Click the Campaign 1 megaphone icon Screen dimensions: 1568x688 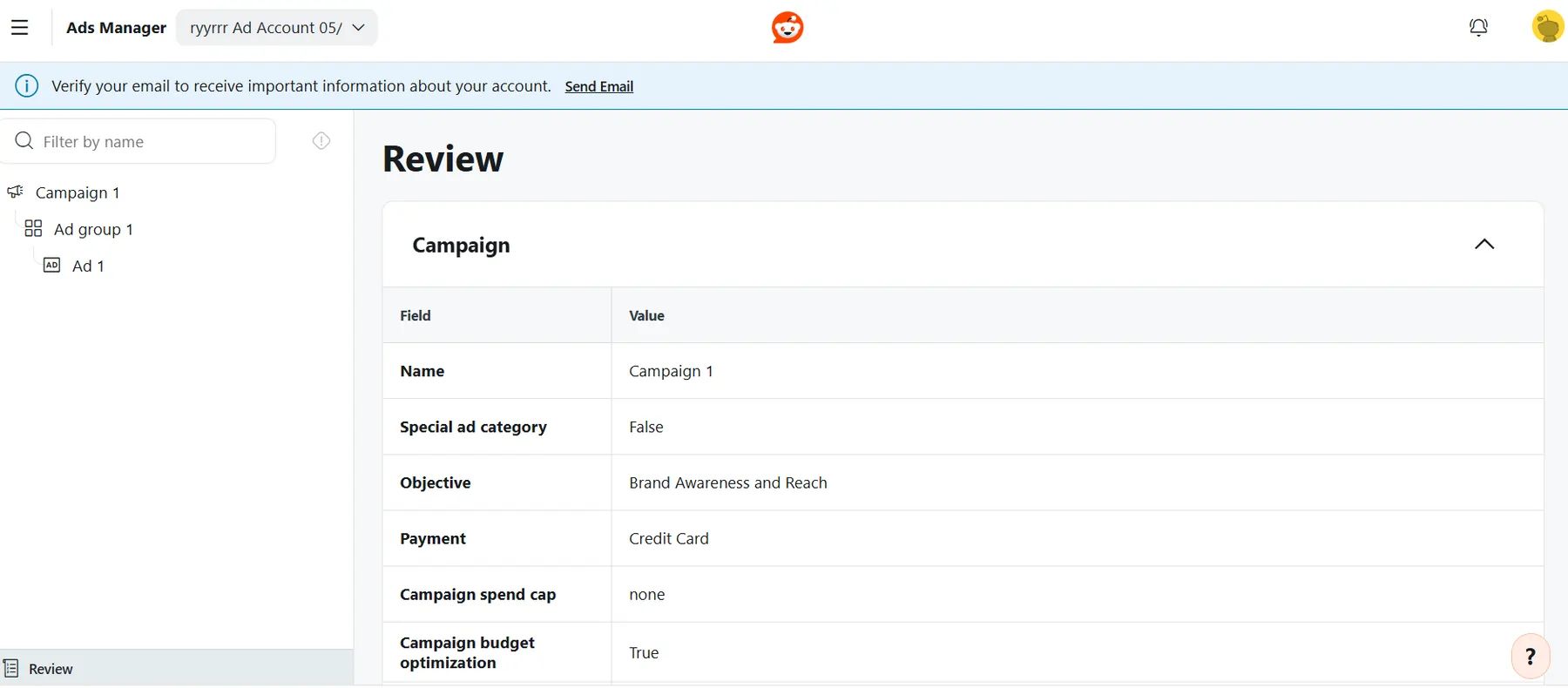(16, 192)
